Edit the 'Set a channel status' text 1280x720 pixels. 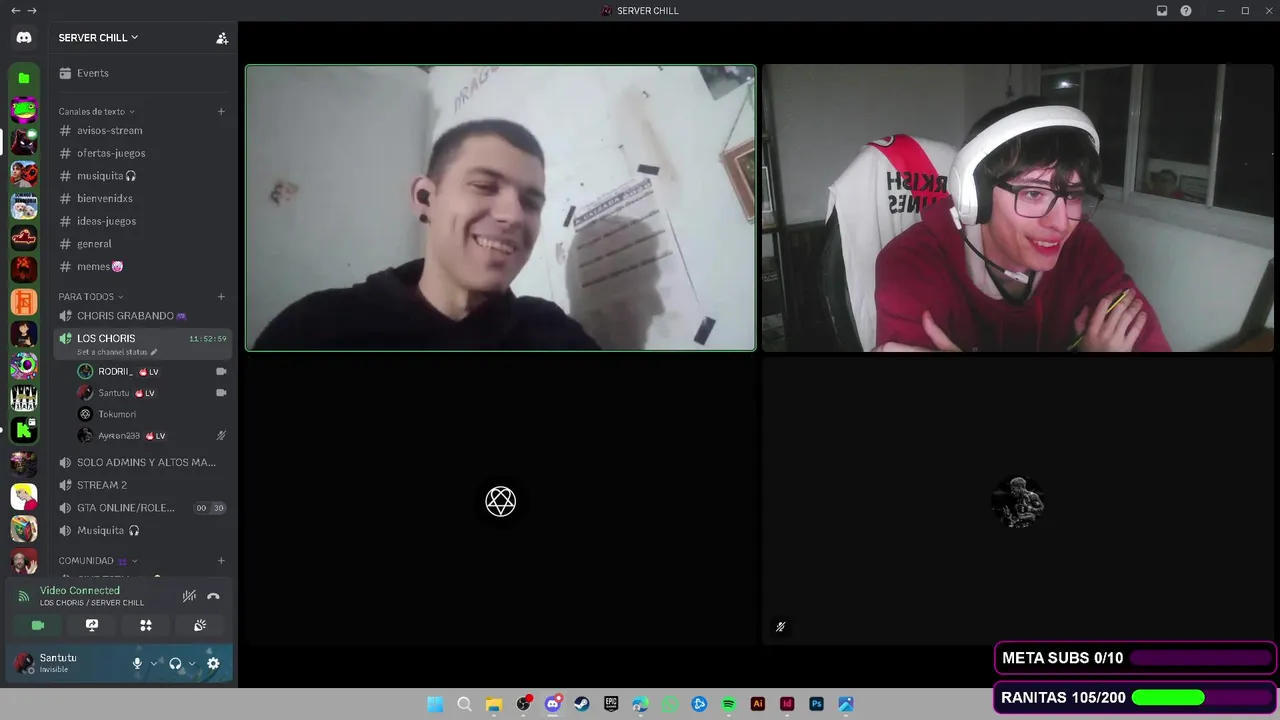click(x=117, y=352)
